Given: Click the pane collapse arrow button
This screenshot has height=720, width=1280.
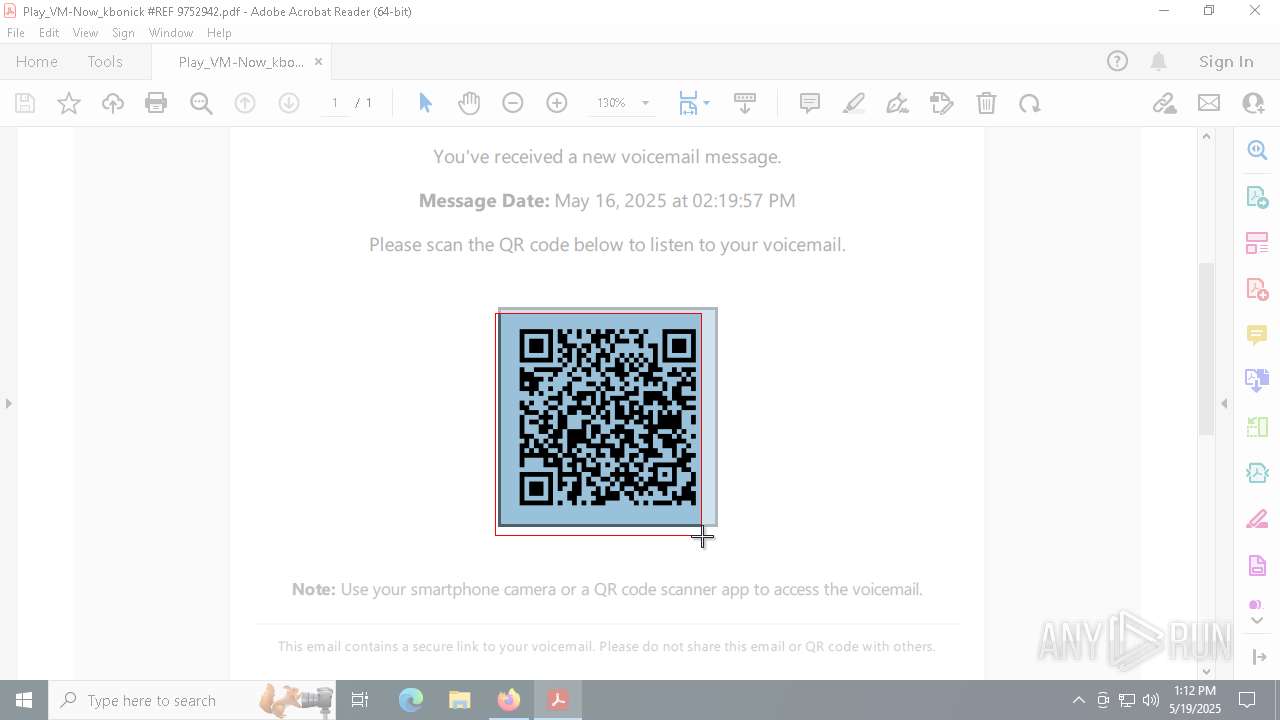Looking at the screenshot, I should [1258, 657].
